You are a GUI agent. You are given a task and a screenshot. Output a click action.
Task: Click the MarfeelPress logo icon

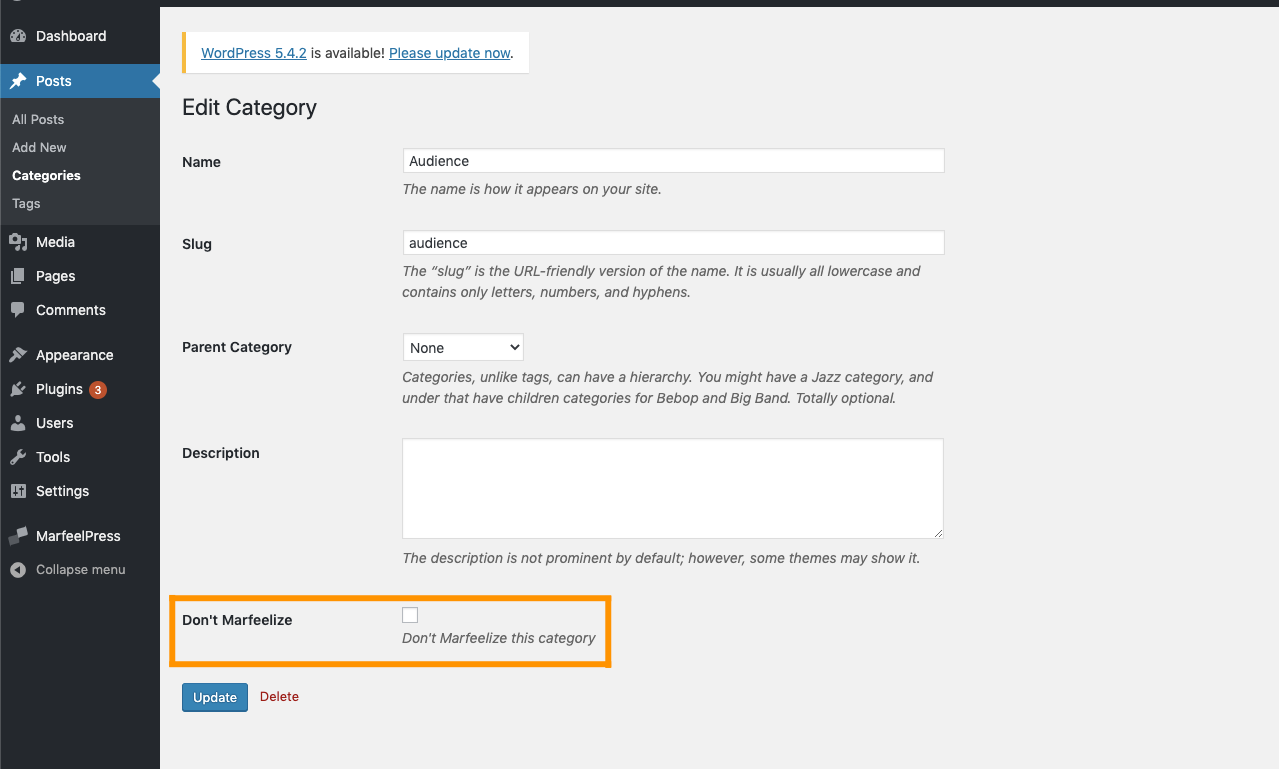[x=18, y=536]
